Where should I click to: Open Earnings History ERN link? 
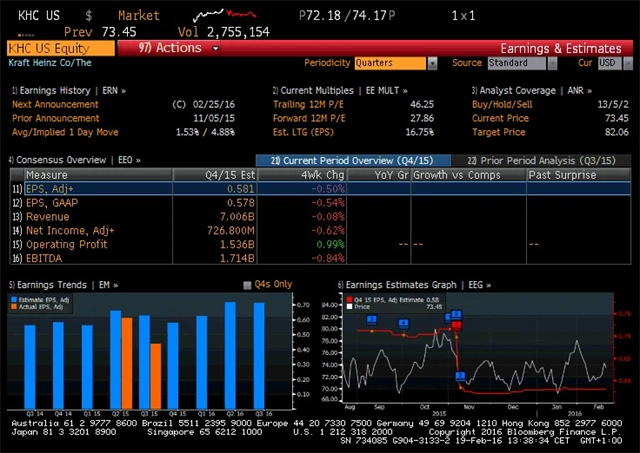click(x=68, y=90)
